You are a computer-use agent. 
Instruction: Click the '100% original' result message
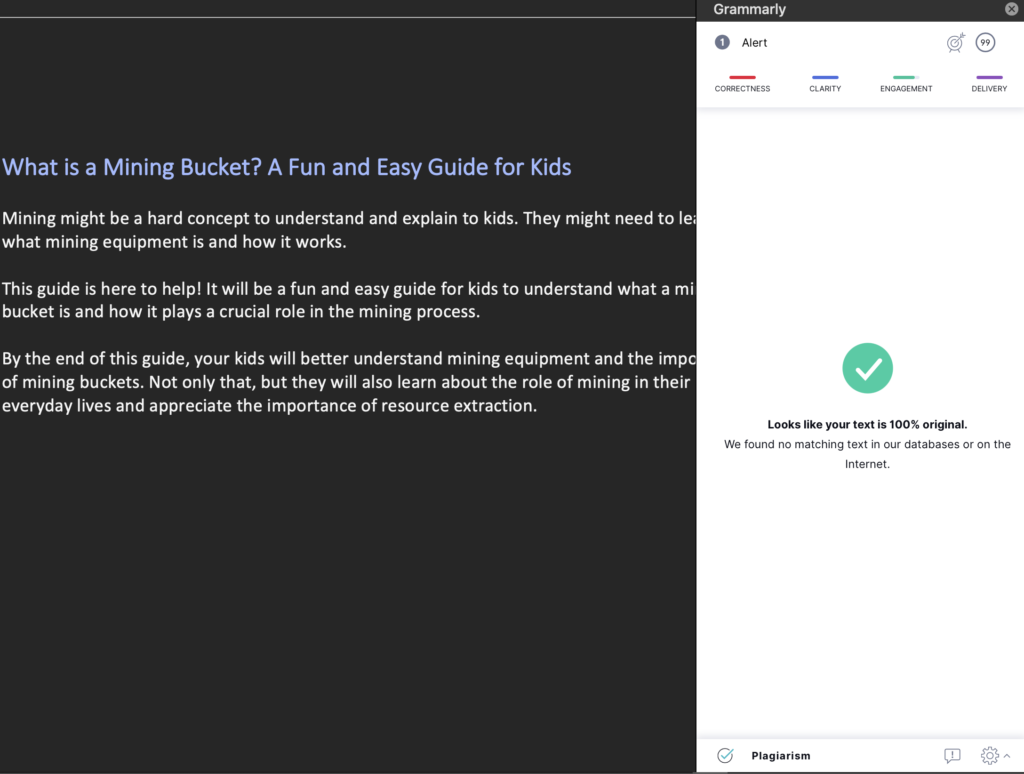pos(867,425)
